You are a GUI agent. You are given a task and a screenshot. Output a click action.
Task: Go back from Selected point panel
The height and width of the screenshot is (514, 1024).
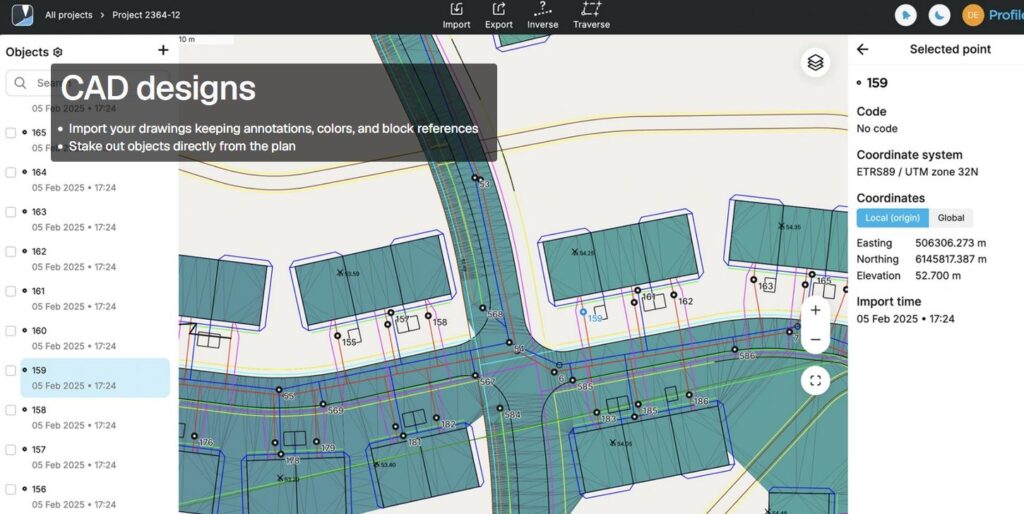click(863, 49)
